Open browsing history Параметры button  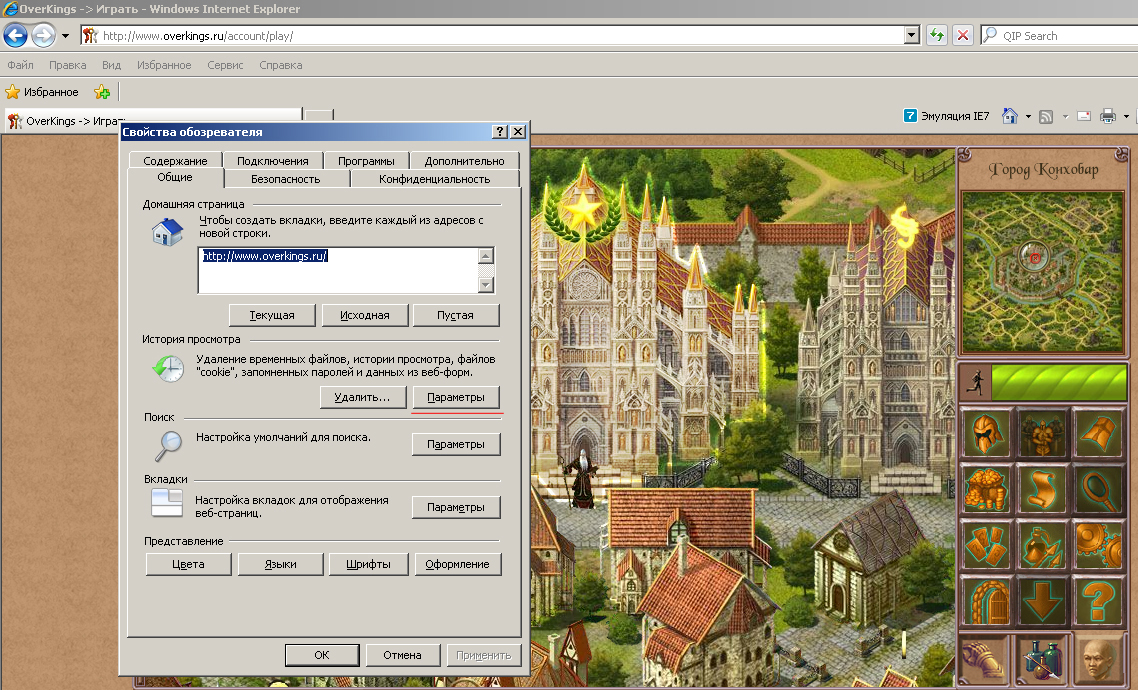click(x=456, y=397)
